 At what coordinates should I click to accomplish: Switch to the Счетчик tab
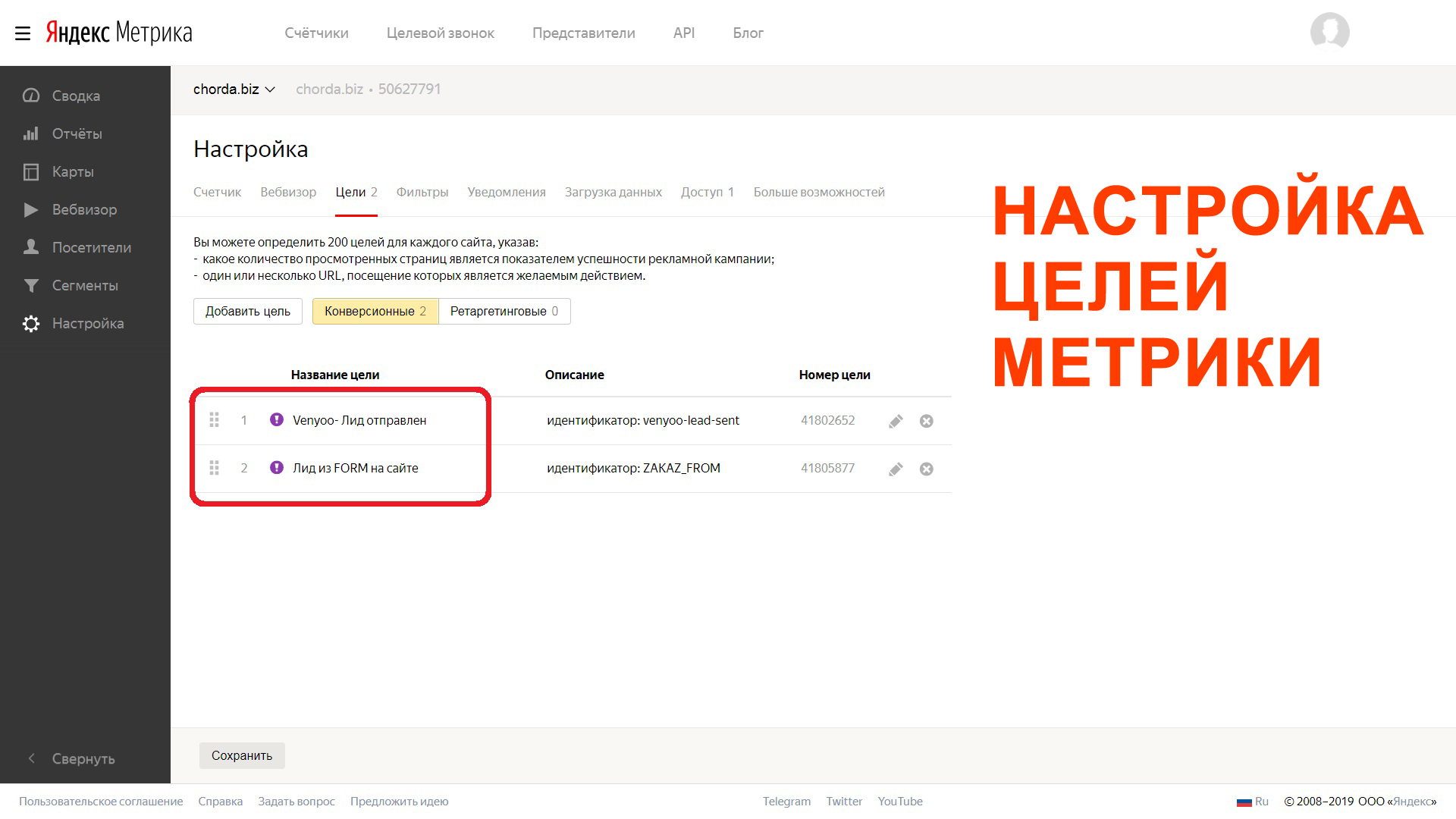click(217, 192)
